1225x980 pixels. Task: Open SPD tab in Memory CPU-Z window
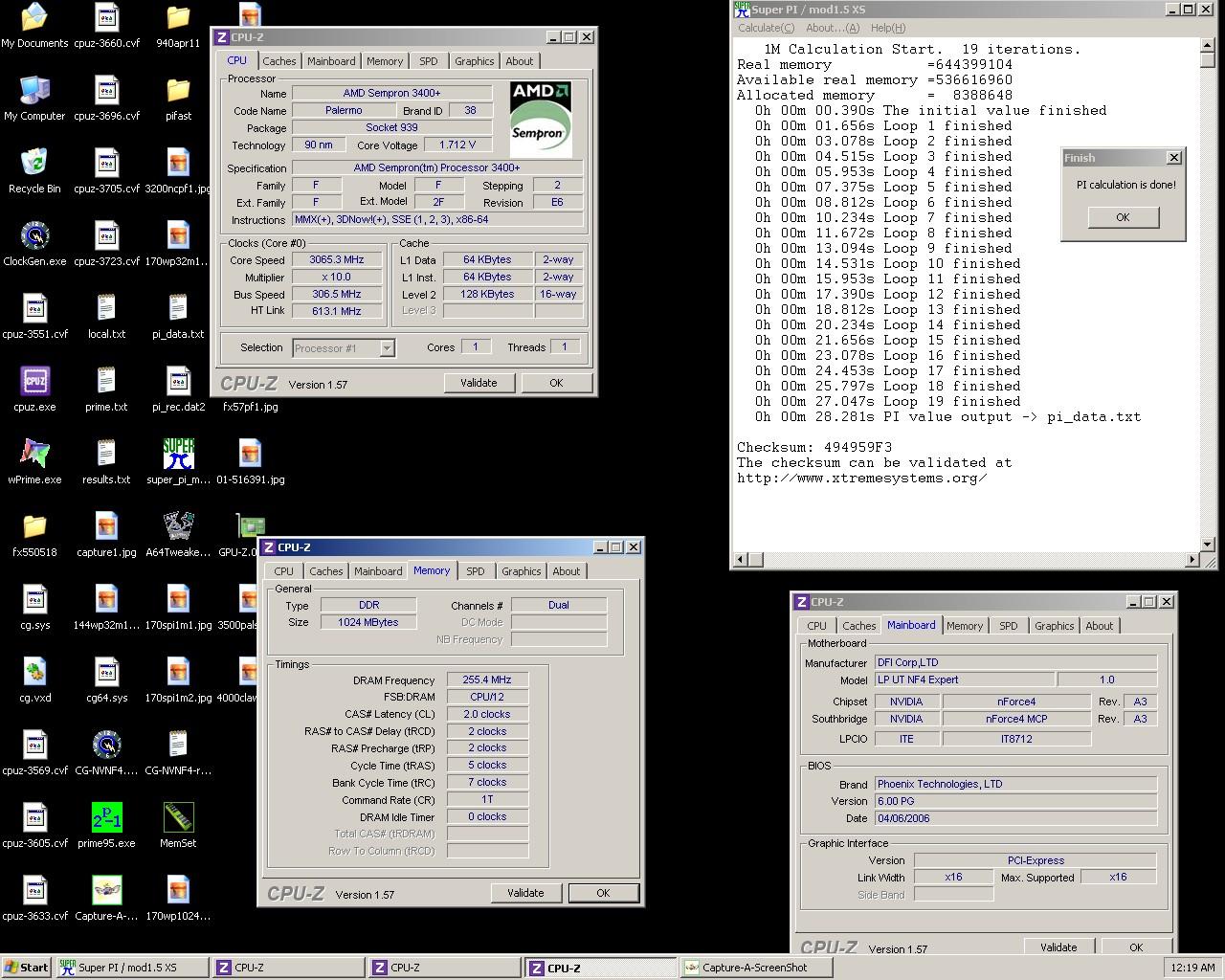(x=475, y=571)
